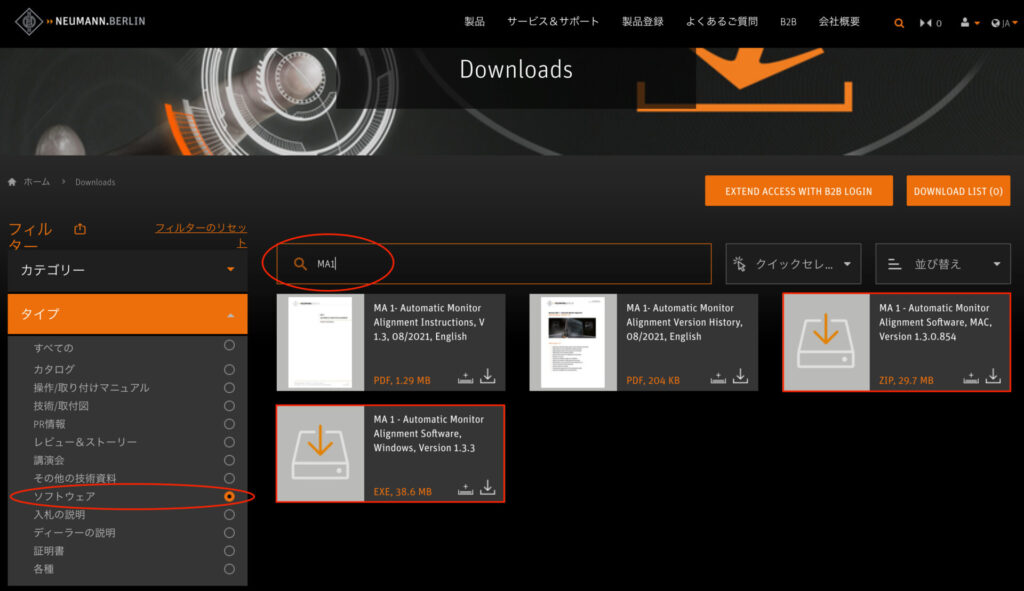This screenshot has width=1024, height=591.
Task: Collapse the タイプ filter section
Action: point(127,314)
